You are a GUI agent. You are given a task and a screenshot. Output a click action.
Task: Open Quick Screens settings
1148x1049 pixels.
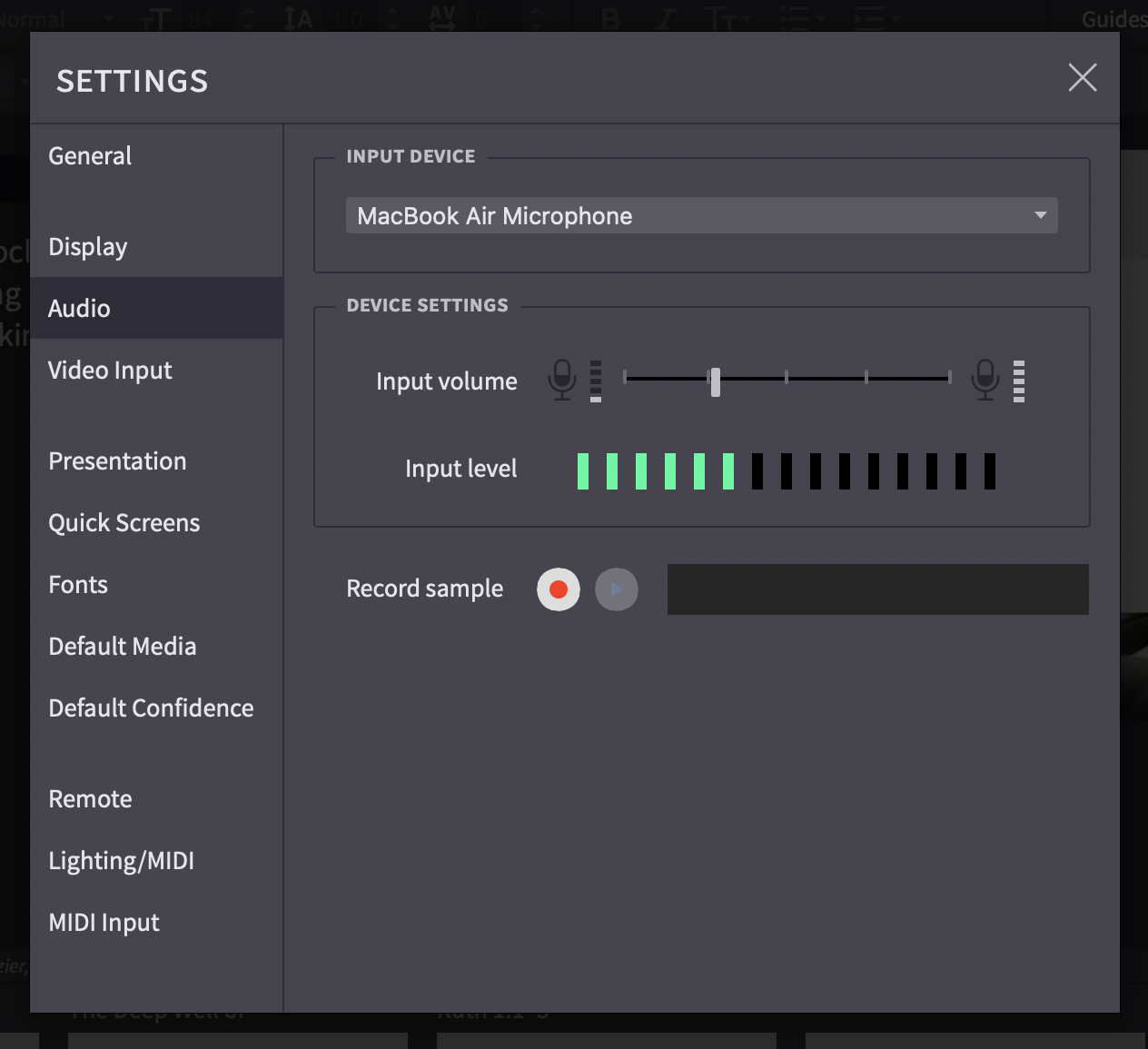(156, 522)
